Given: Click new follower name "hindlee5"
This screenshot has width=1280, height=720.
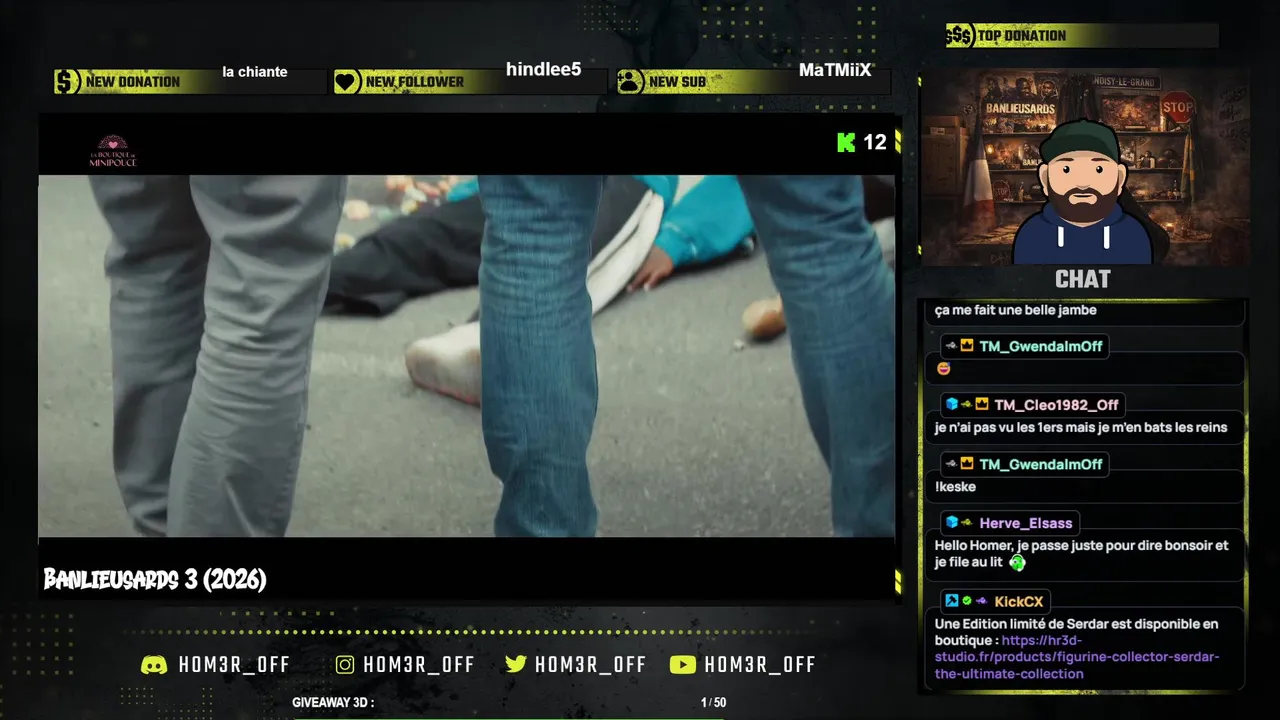Looking at the screenshot, I should tap(543, 69).
